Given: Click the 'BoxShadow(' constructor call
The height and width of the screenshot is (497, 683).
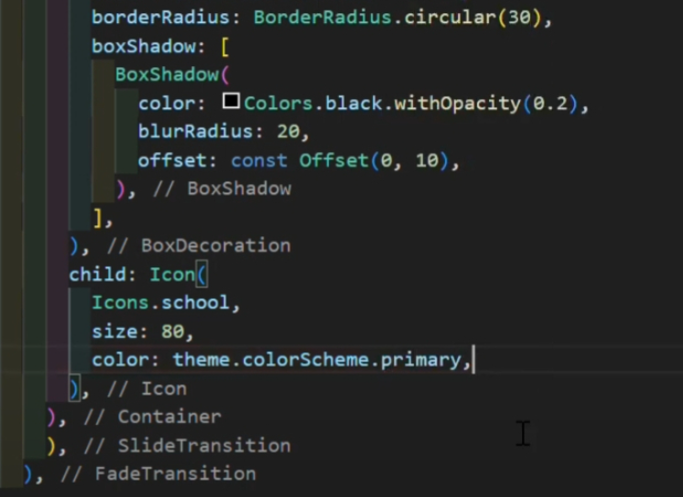Looking at the screenshot, I should (172, 75).
